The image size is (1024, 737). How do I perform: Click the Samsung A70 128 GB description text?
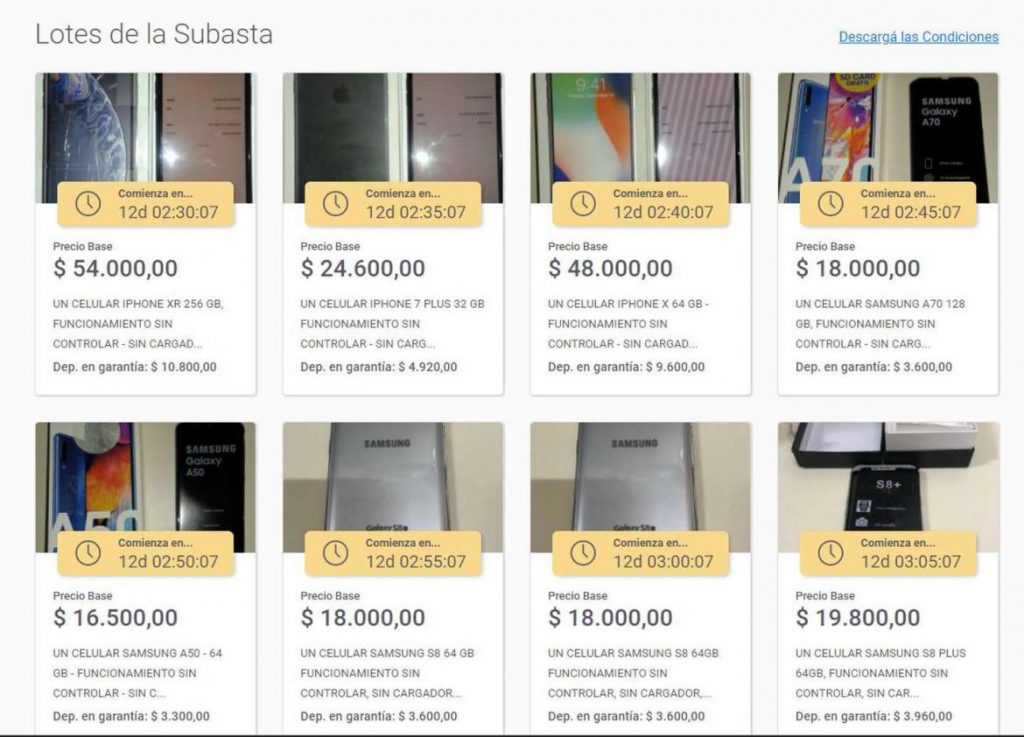tap(880, 324)
